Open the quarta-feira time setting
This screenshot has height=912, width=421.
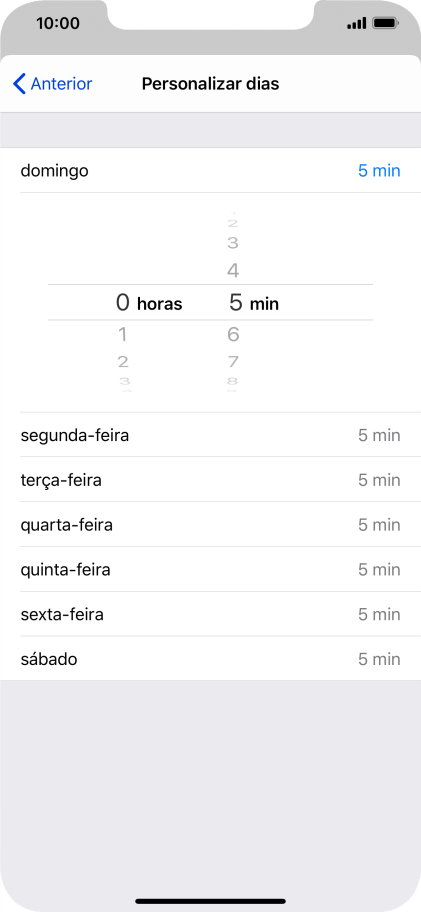click(210, 525)
